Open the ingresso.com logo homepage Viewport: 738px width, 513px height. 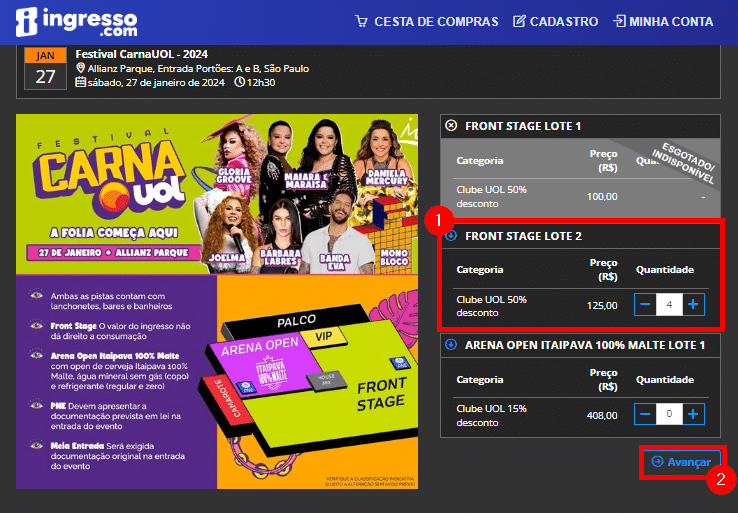click(x=76, y=22)
